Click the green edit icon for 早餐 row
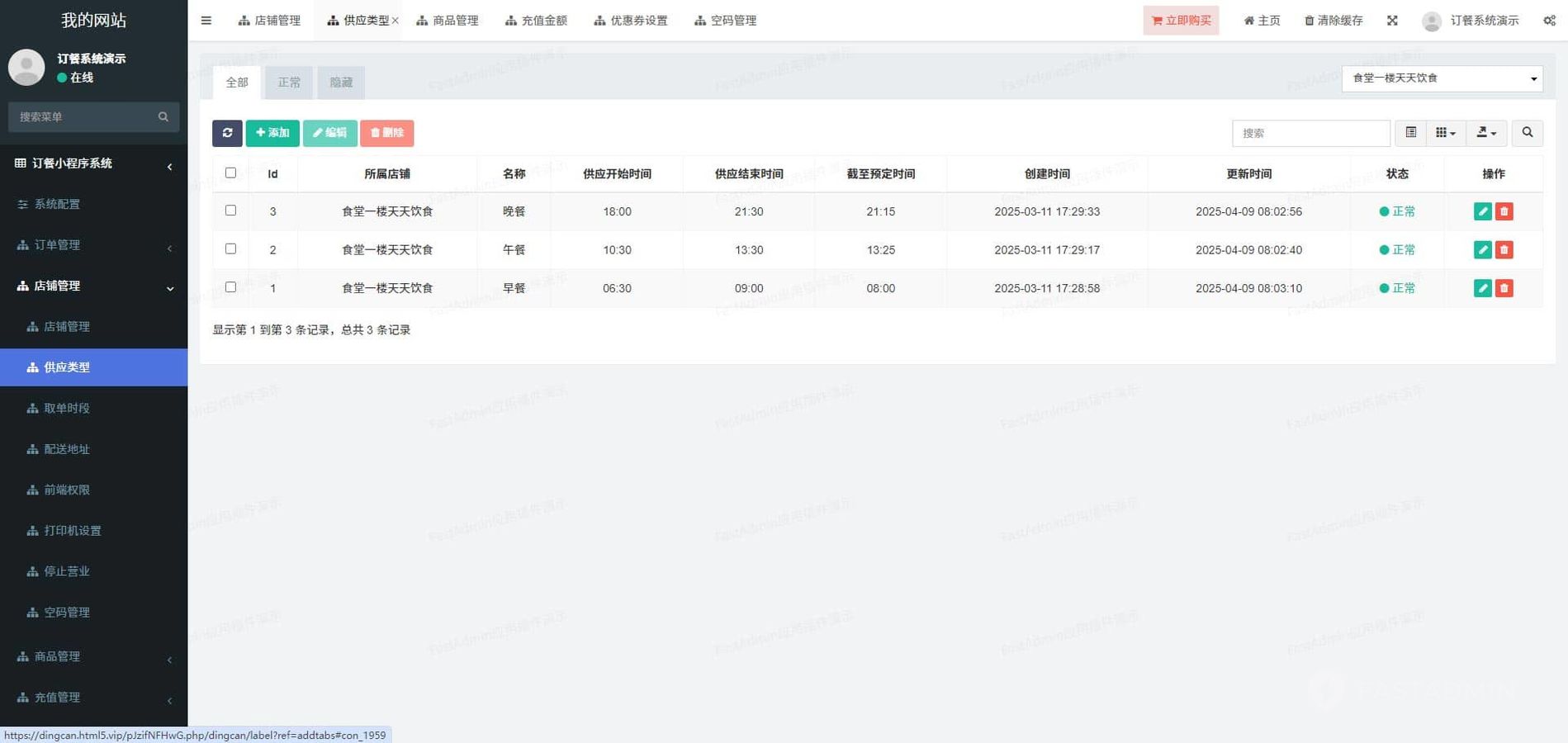The width and height of the screenshot is (1568, 743). [1482, 288]
